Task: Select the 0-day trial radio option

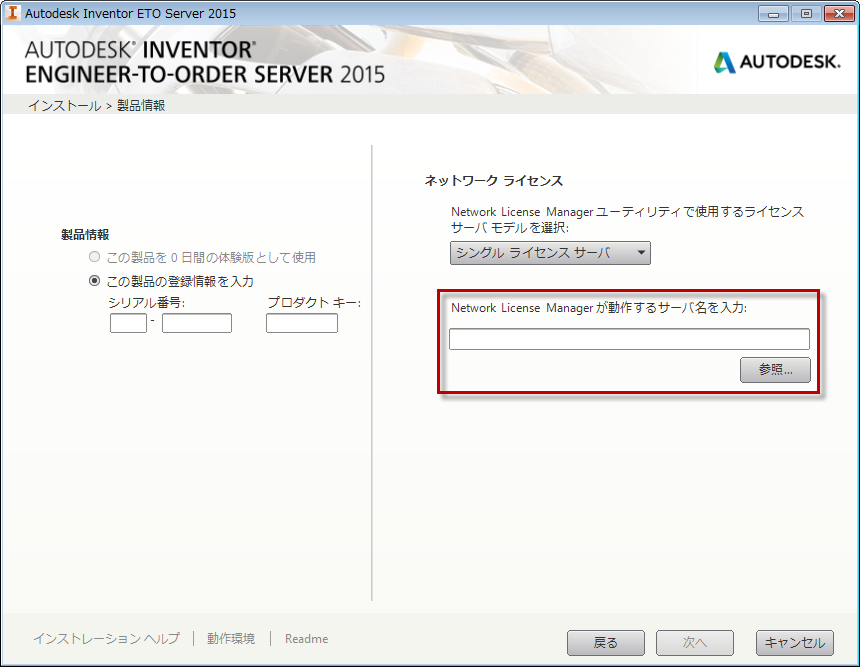Action: (94, 257)
